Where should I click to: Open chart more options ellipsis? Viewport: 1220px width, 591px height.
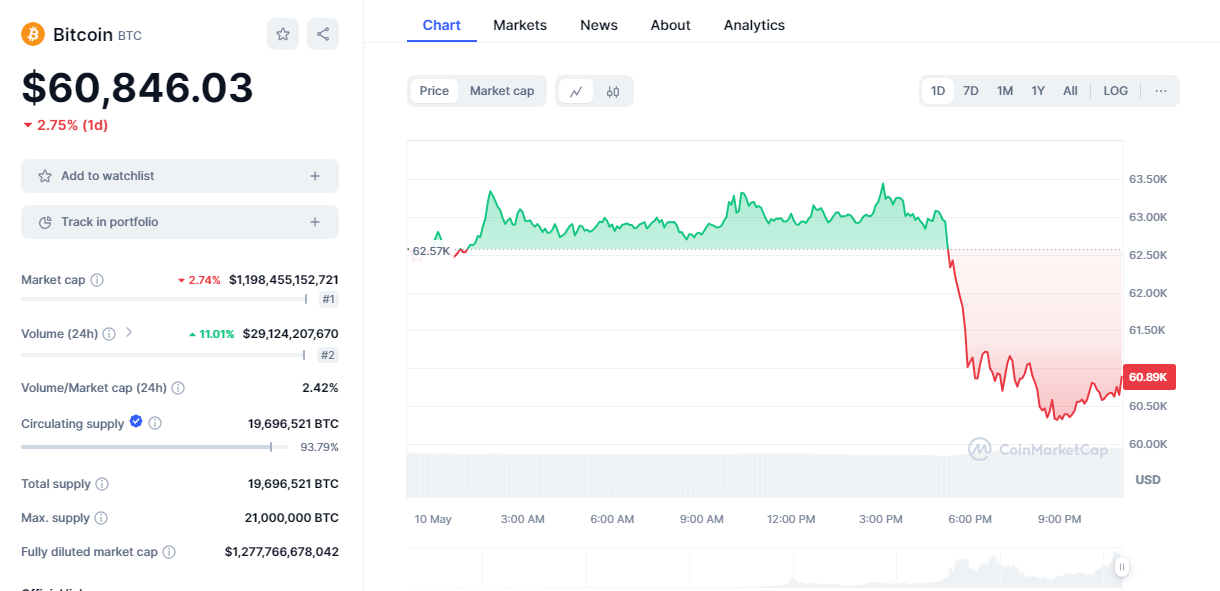pos(1161,91)
